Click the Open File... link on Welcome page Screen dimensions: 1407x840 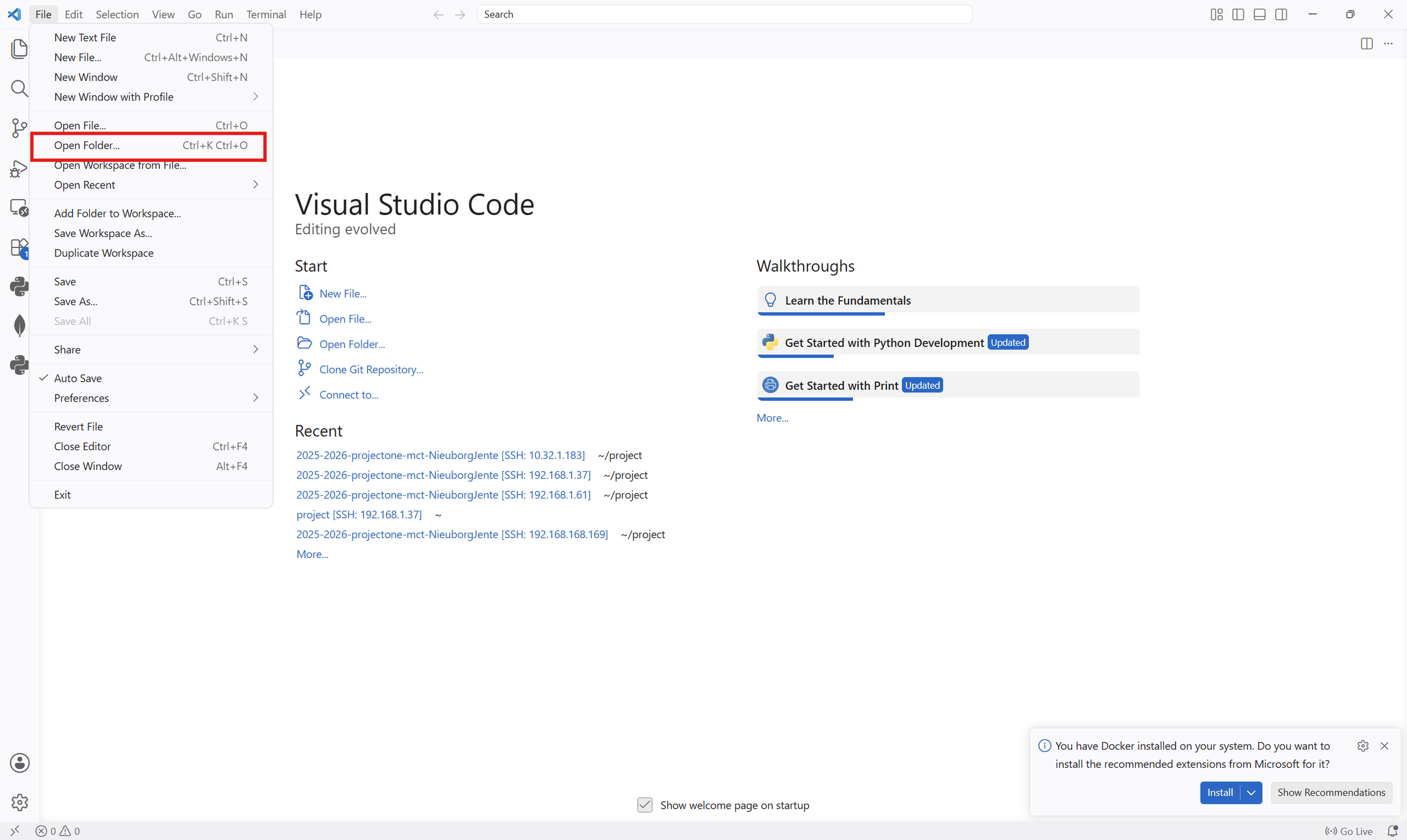click(x=345, y=319)
